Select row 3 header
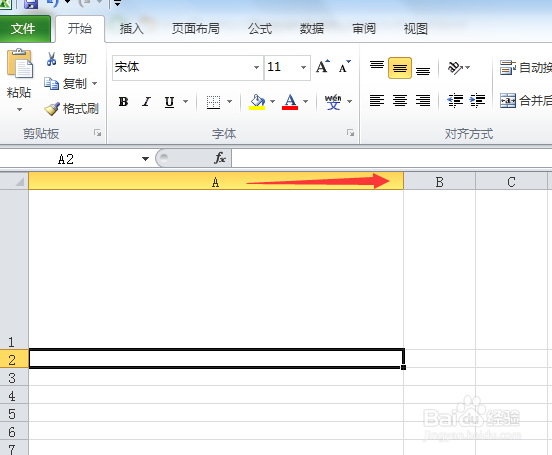The height and width of the screenshot is (455, 552). [14, 377]
